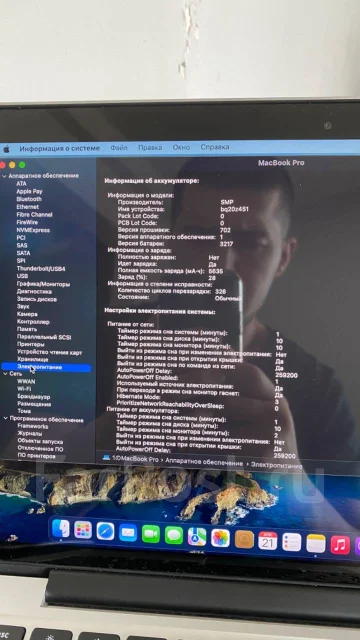The image size is (360, 640).
Task: Collapse the Аппаратное обеспечение section
Action: (x=4, y=176)
